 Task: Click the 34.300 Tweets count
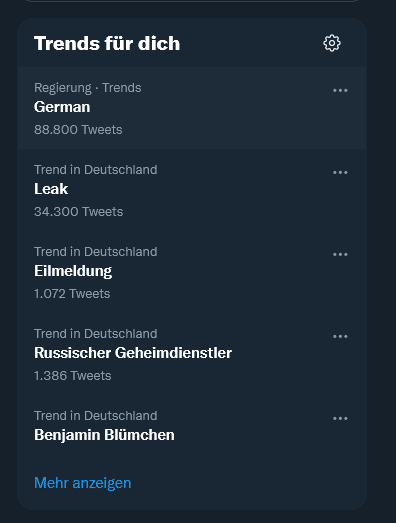78,211
